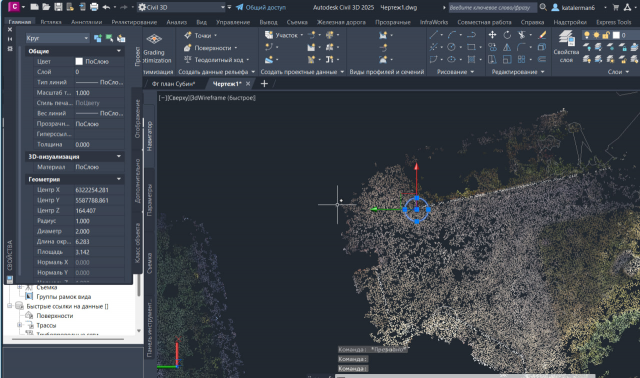Open the Анализ ribbon tab
The image size is (640, 378).
(177, 22)
